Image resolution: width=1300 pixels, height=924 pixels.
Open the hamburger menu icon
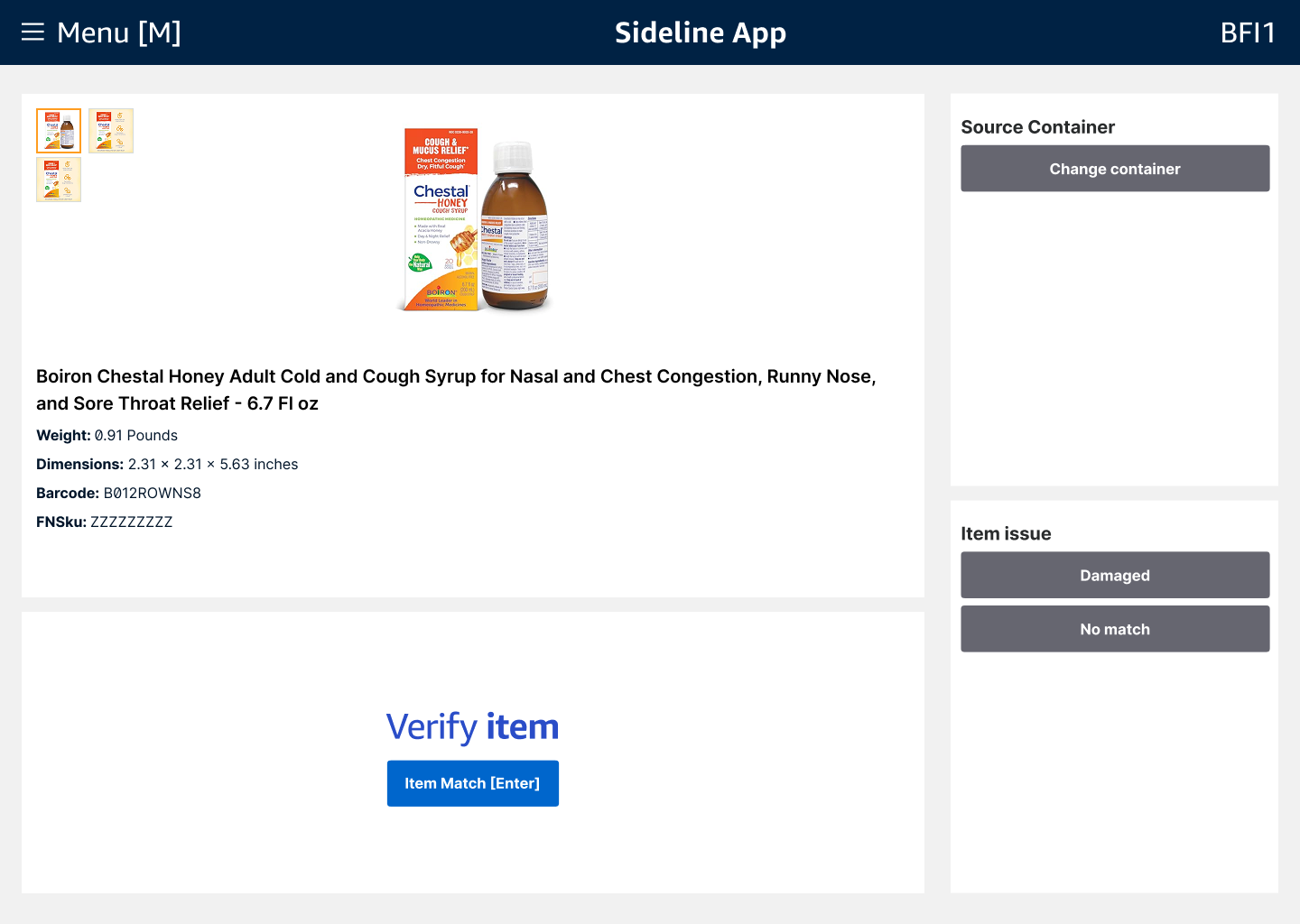[x=32, y=32]
